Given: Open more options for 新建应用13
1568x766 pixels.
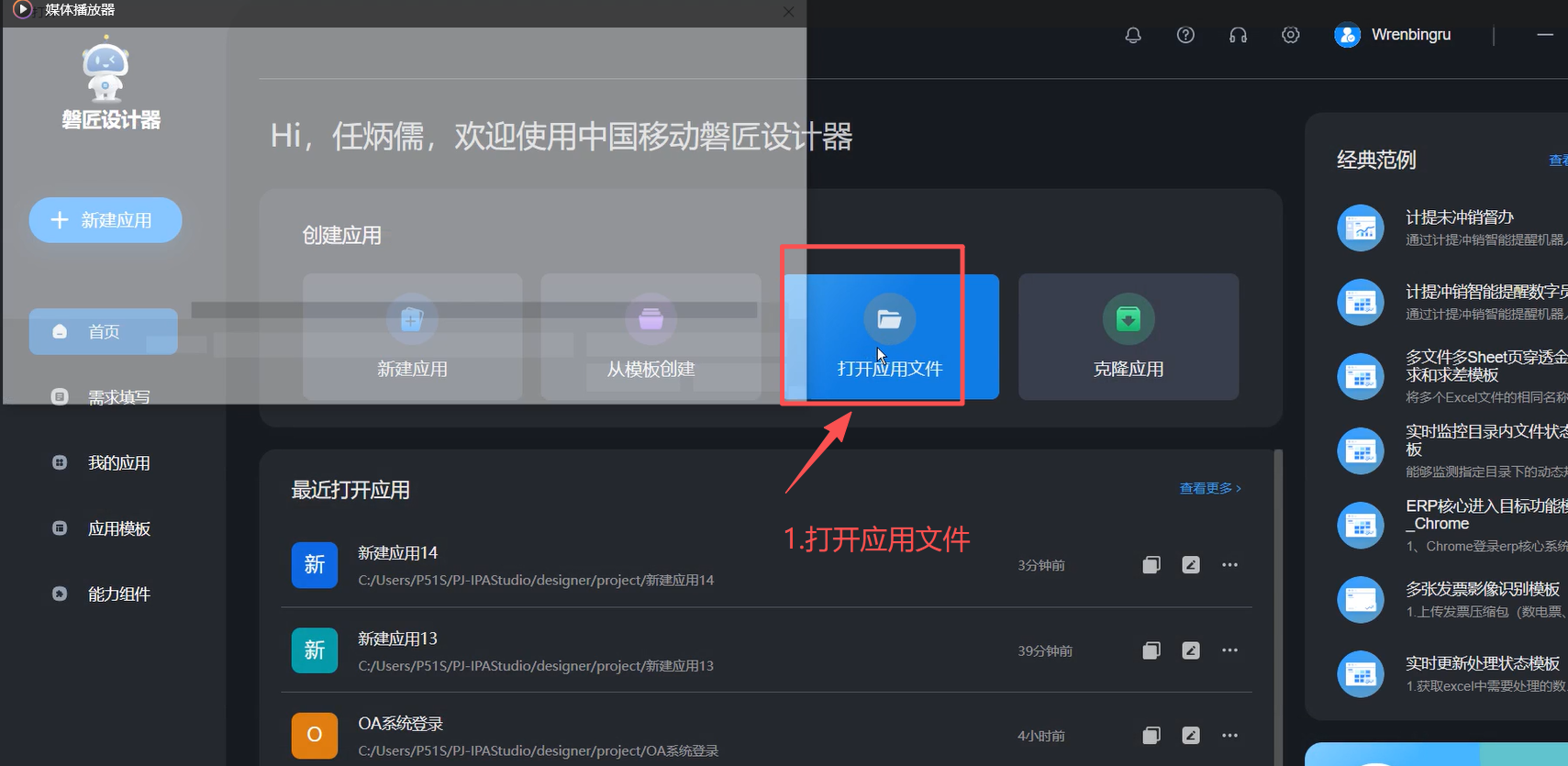Looking at the screenshot, I should coord(1230,650).
